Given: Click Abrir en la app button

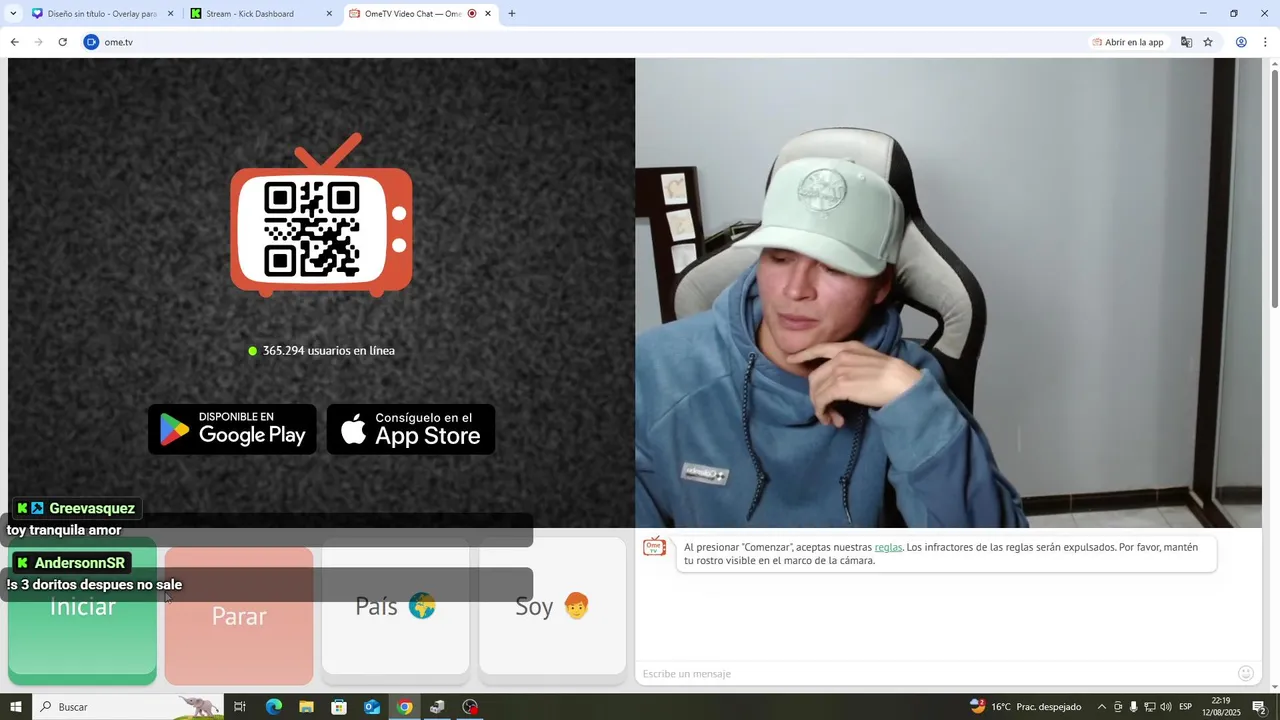Looking at the screenshot, I should 1129,42.
